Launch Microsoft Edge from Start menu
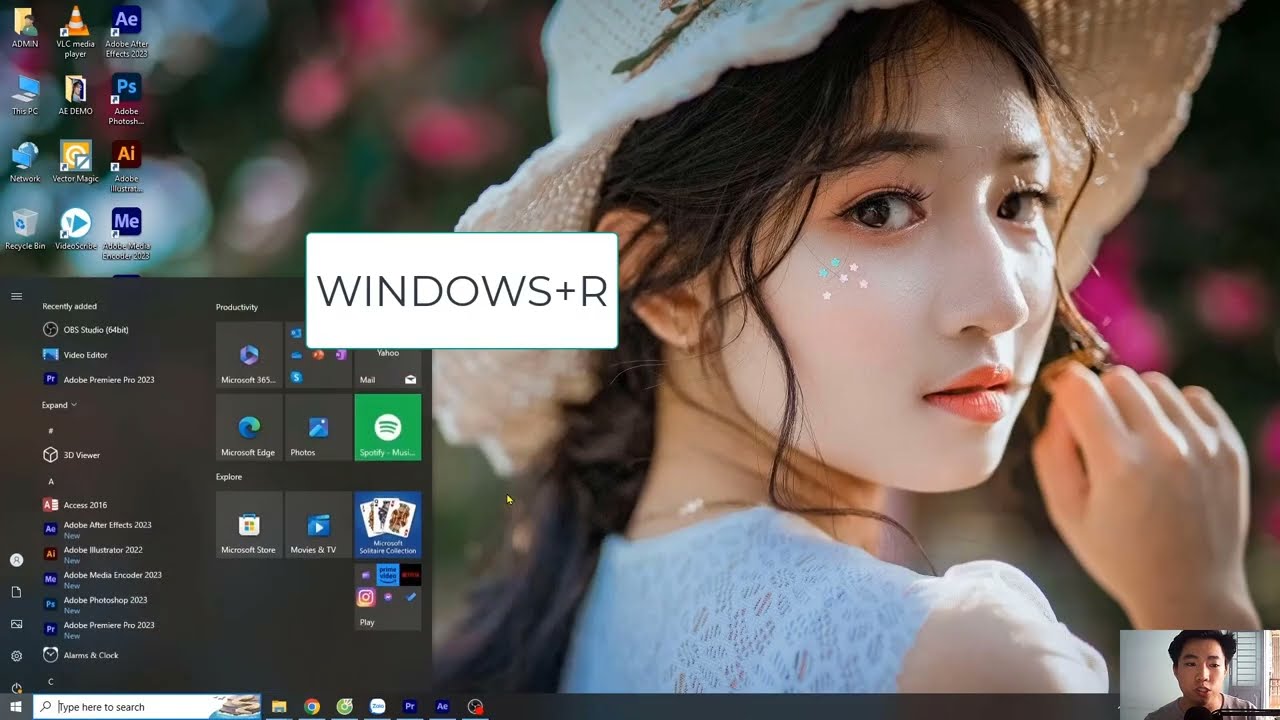 pos(248,427)
